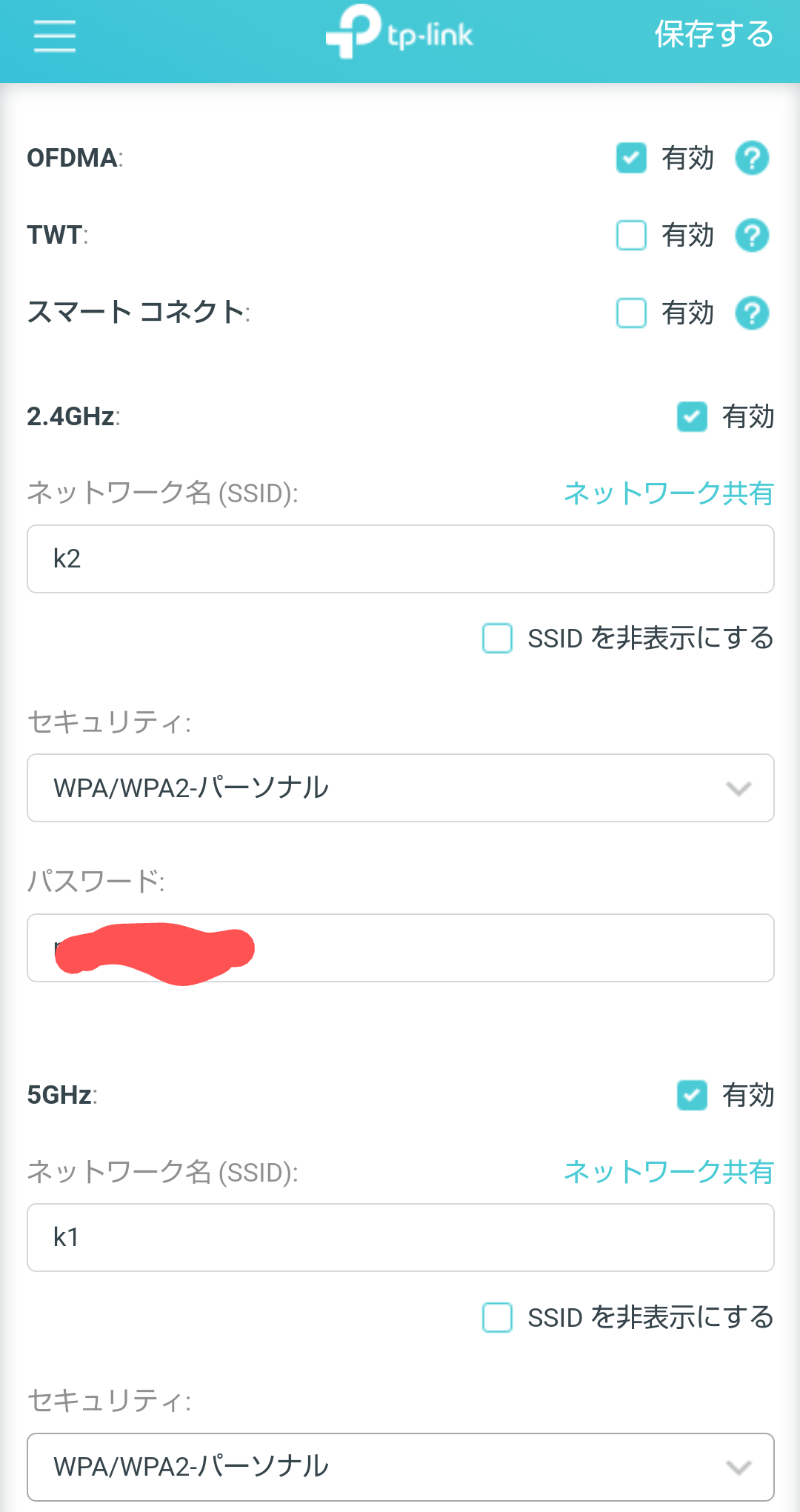
Task: Tap 保存する to save settings
Action: pyautogui.click(x=713, y=34)
